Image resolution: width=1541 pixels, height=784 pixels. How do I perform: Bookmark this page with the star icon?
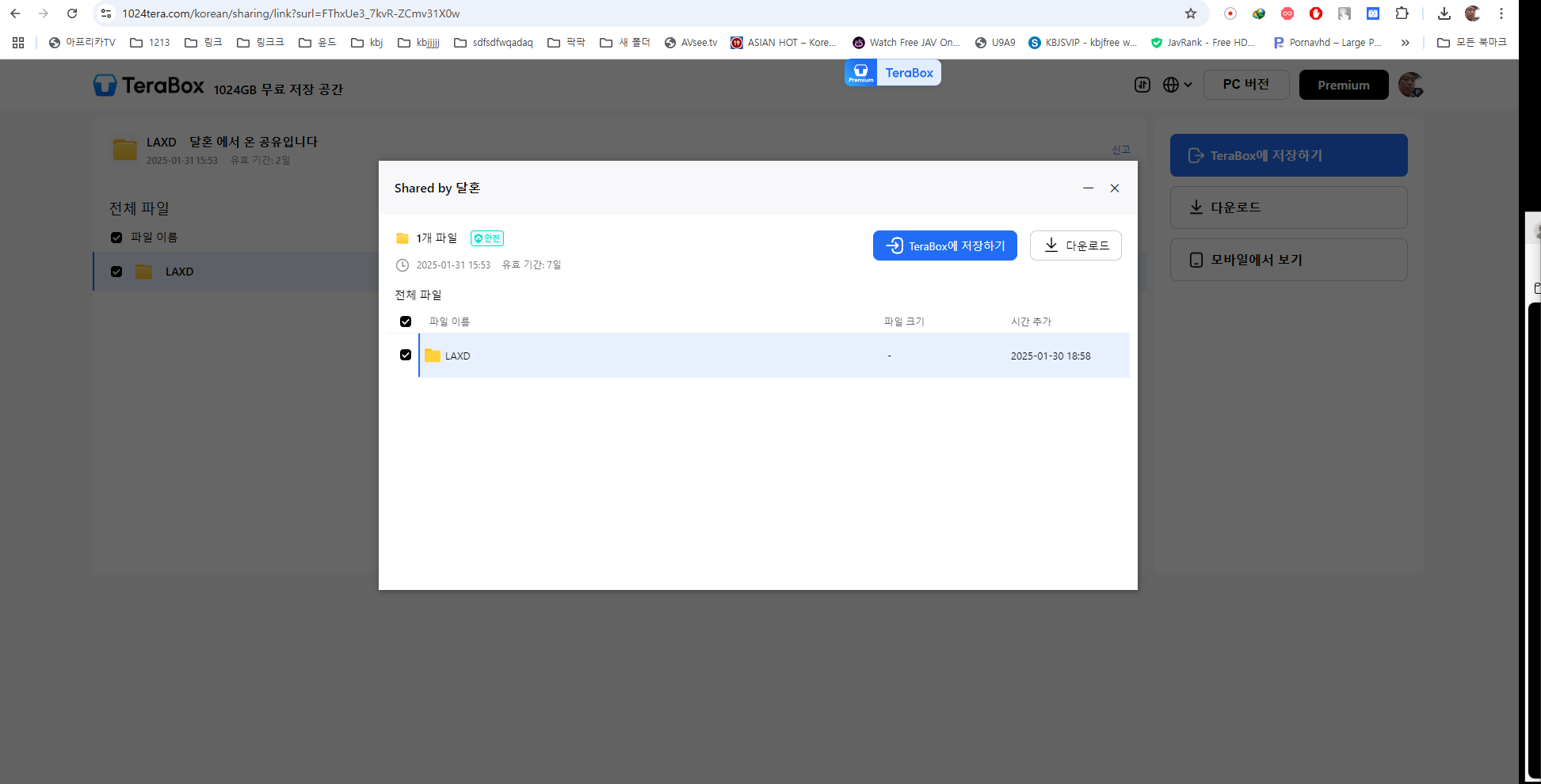click(x=1191, y=13)
